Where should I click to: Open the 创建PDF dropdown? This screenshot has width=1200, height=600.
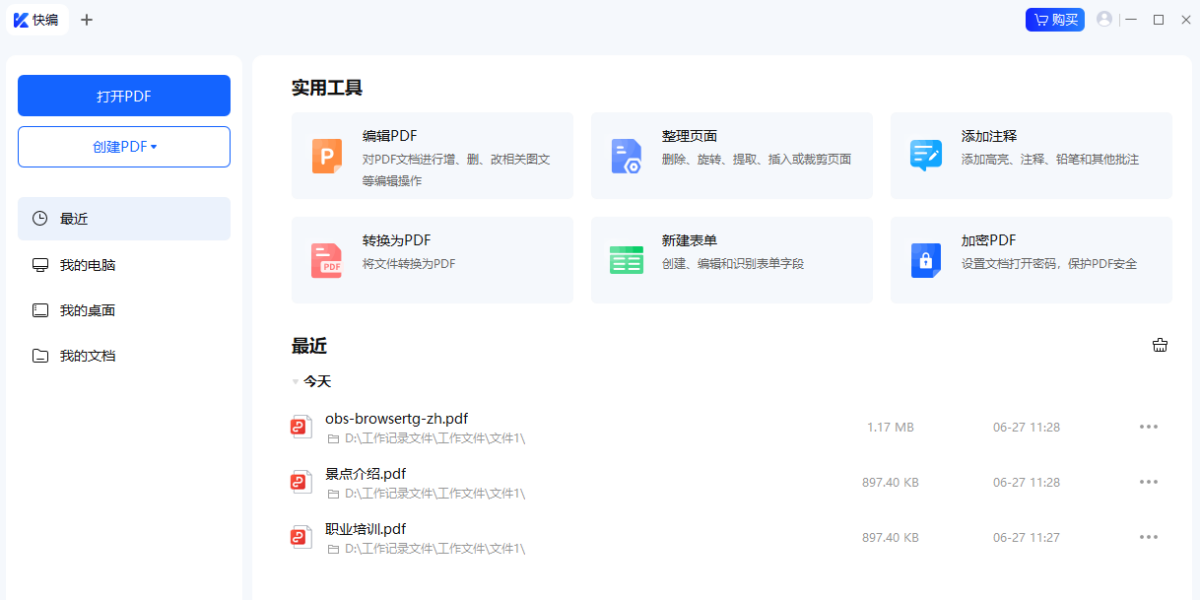pos(124,147)
